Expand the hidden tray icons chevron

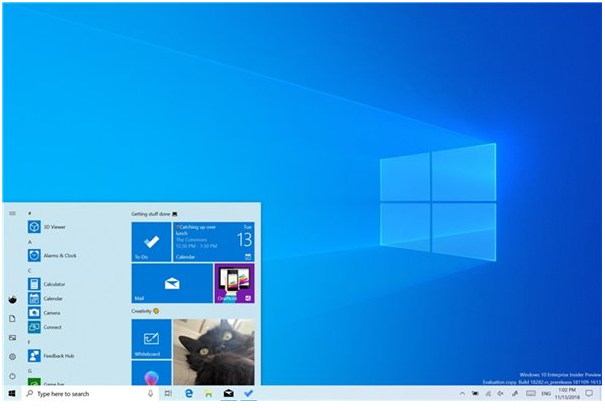462,393
